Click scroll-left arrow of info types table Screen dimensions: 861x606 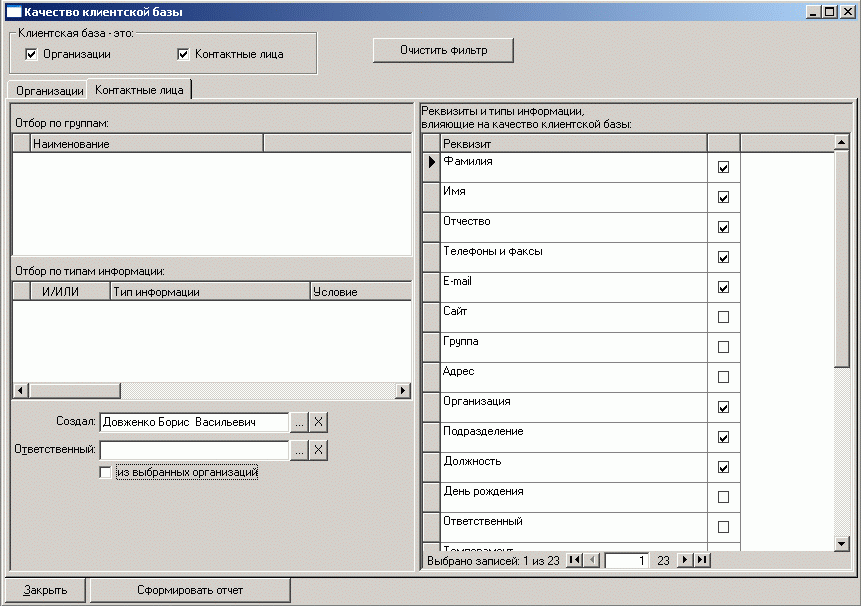pos(21,390)
